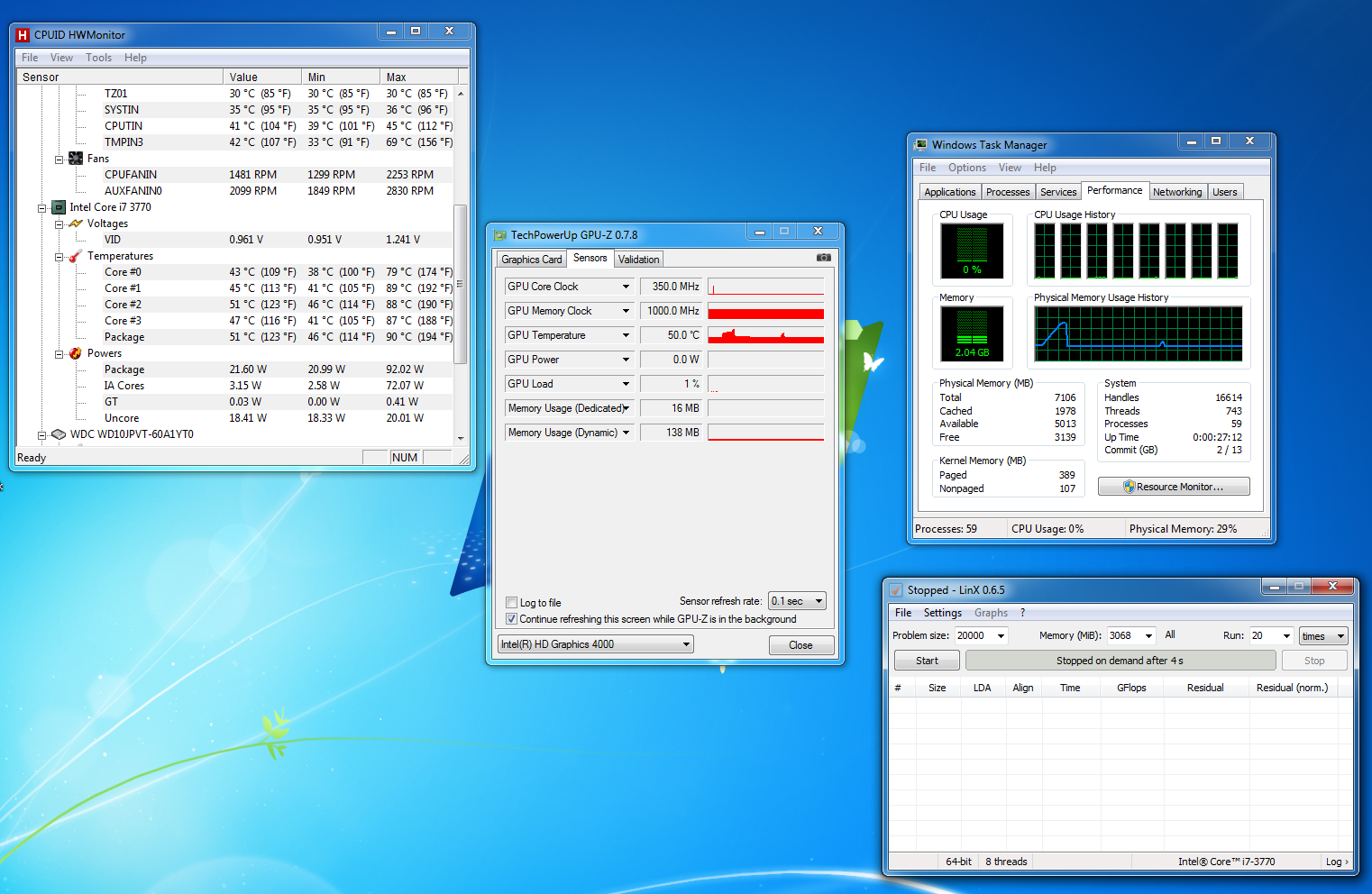Open the Sensor refresh rate dropdown

click(797, 601)
